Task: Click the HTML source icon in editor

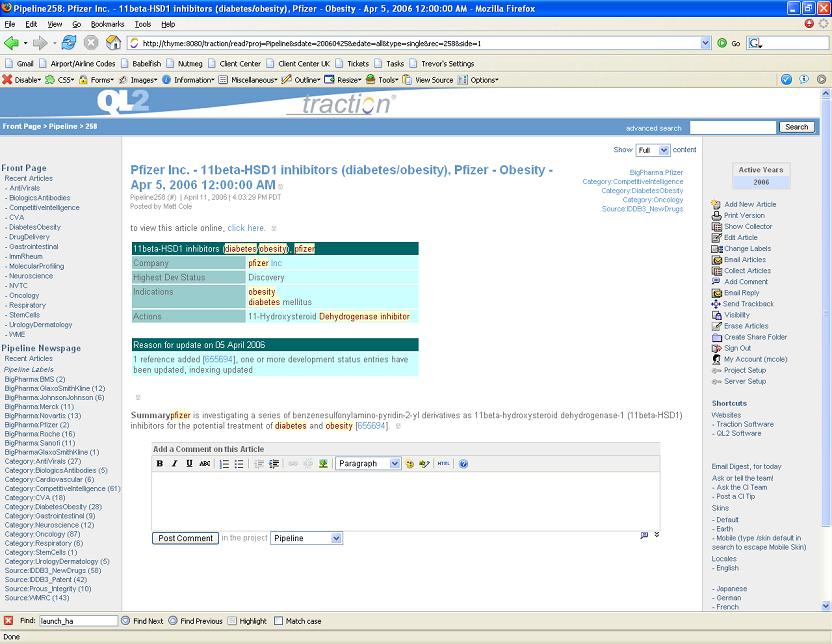Action: pos(444,464)
